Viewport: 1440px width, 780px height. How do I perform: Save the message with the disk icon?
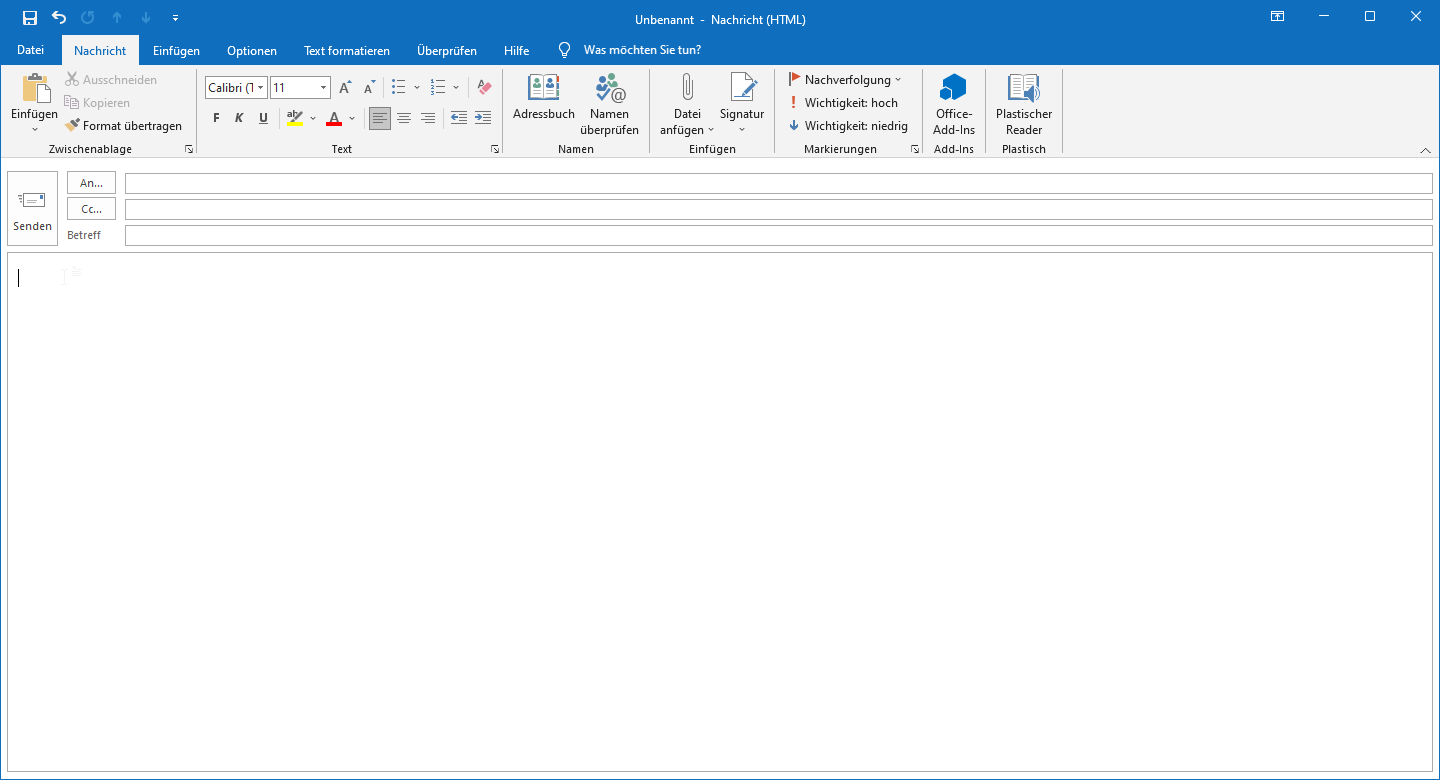pos(30,18)
